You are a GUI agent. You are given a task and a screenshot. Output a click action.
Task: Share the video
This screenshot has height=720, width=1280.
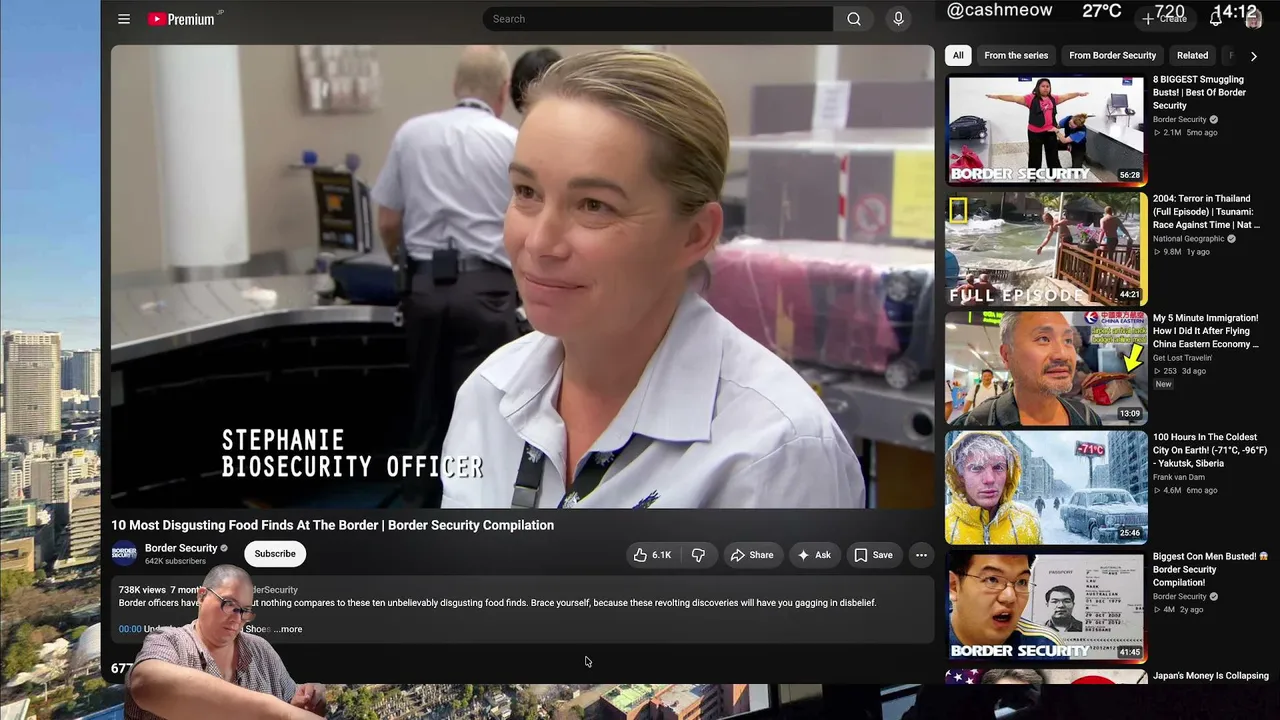pyautogui.click(x=751, y=555)
